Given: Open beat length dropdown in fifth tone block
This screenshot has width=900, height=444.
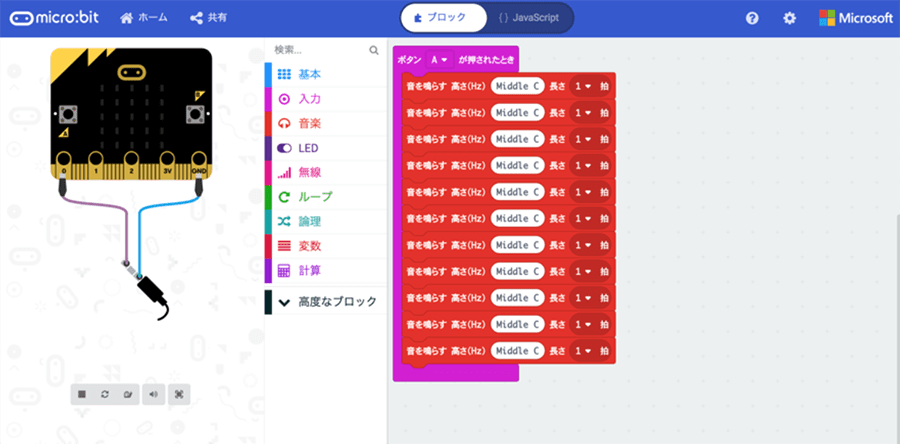Looking at the screenshot, I should [x=584, y=192].
